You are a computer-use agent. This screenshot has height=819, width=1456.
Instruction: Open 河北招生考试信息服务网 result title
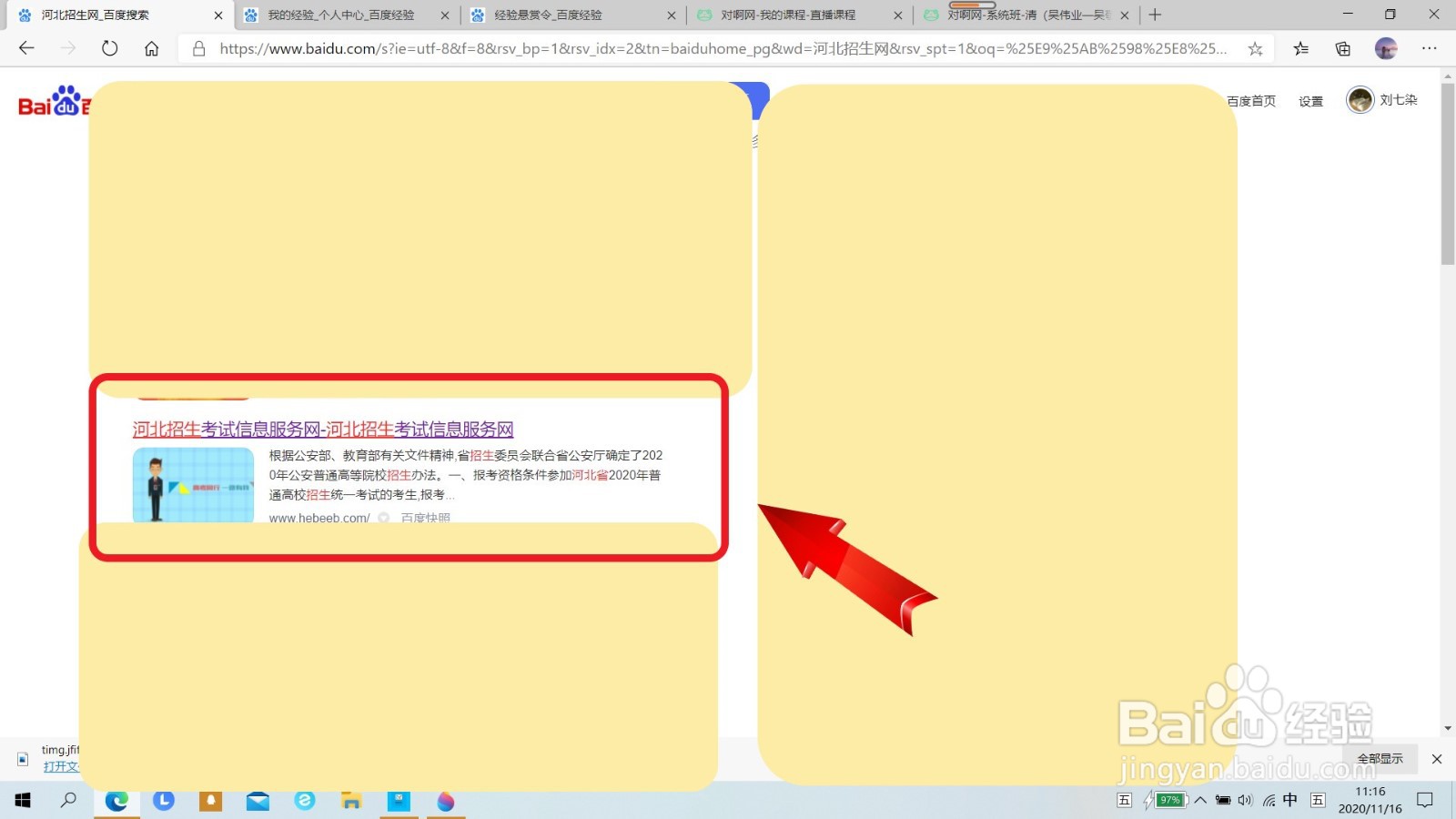[323, 430]
